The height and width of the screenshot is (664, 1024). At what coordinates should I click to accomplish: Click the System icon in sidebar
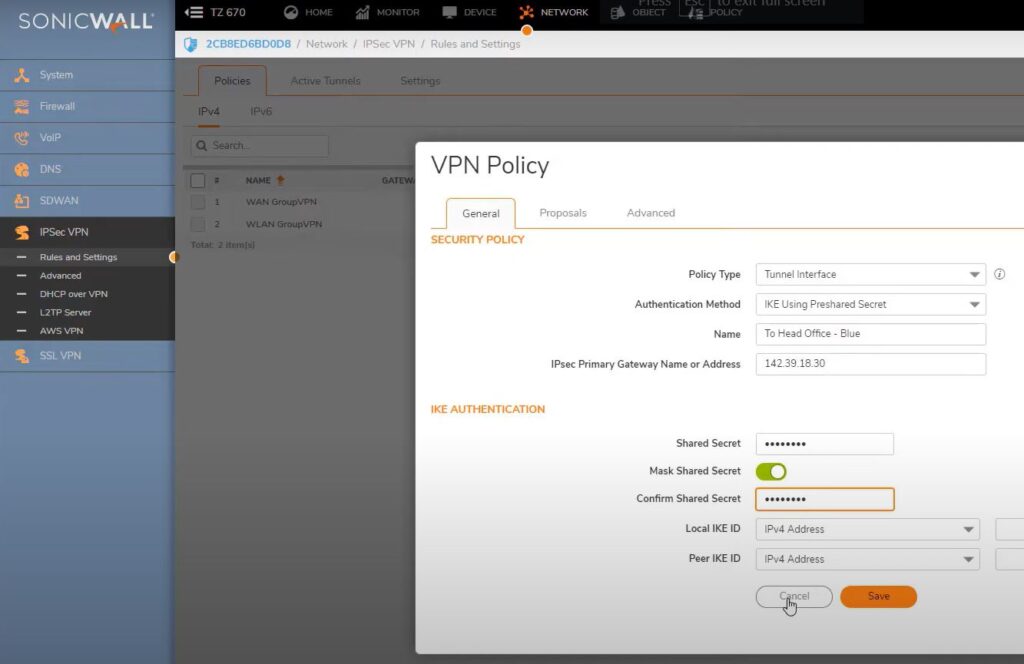(21, 75)
